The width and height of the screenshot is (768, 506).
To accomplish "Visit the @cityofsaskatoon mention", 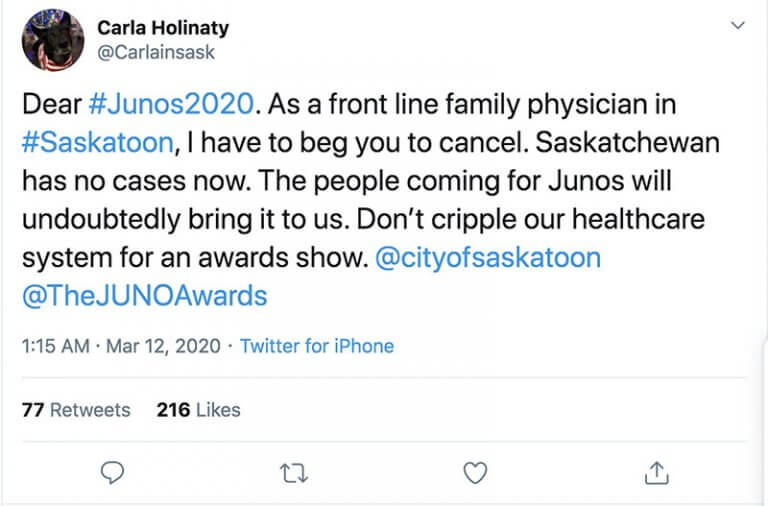I will pyautogui.click(x=487, y=257).
